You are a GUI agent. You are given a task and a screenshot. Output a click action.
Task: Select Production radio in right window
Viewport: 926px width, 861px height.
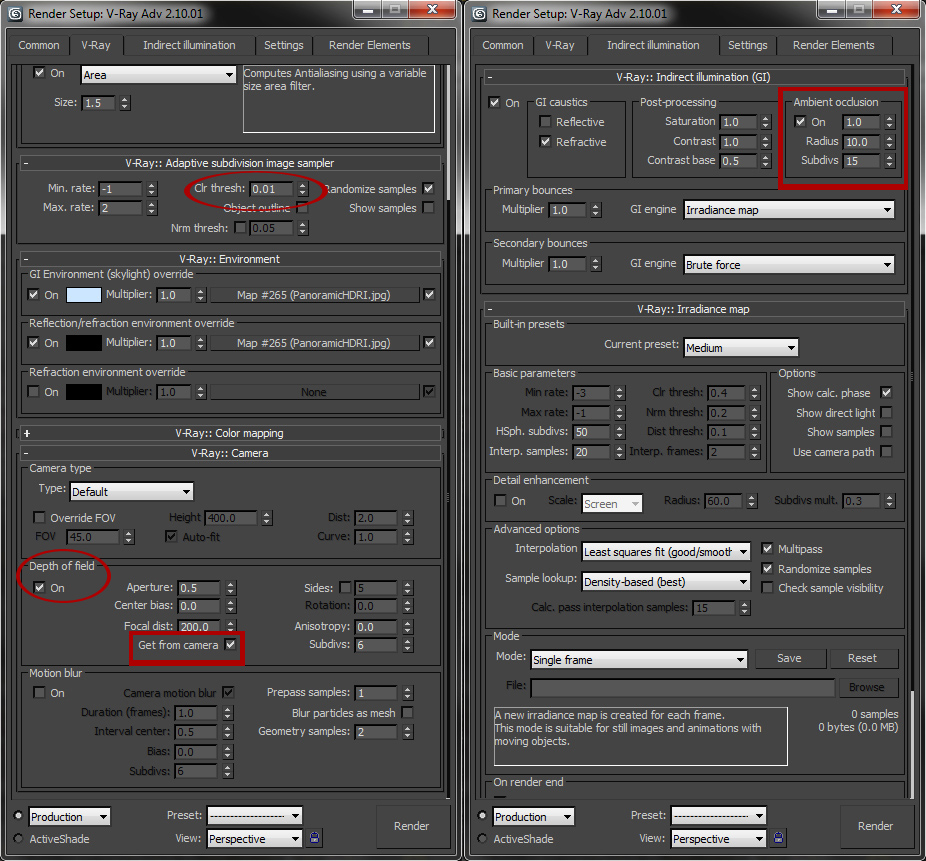pyautogui.click(x=482, y=816)
